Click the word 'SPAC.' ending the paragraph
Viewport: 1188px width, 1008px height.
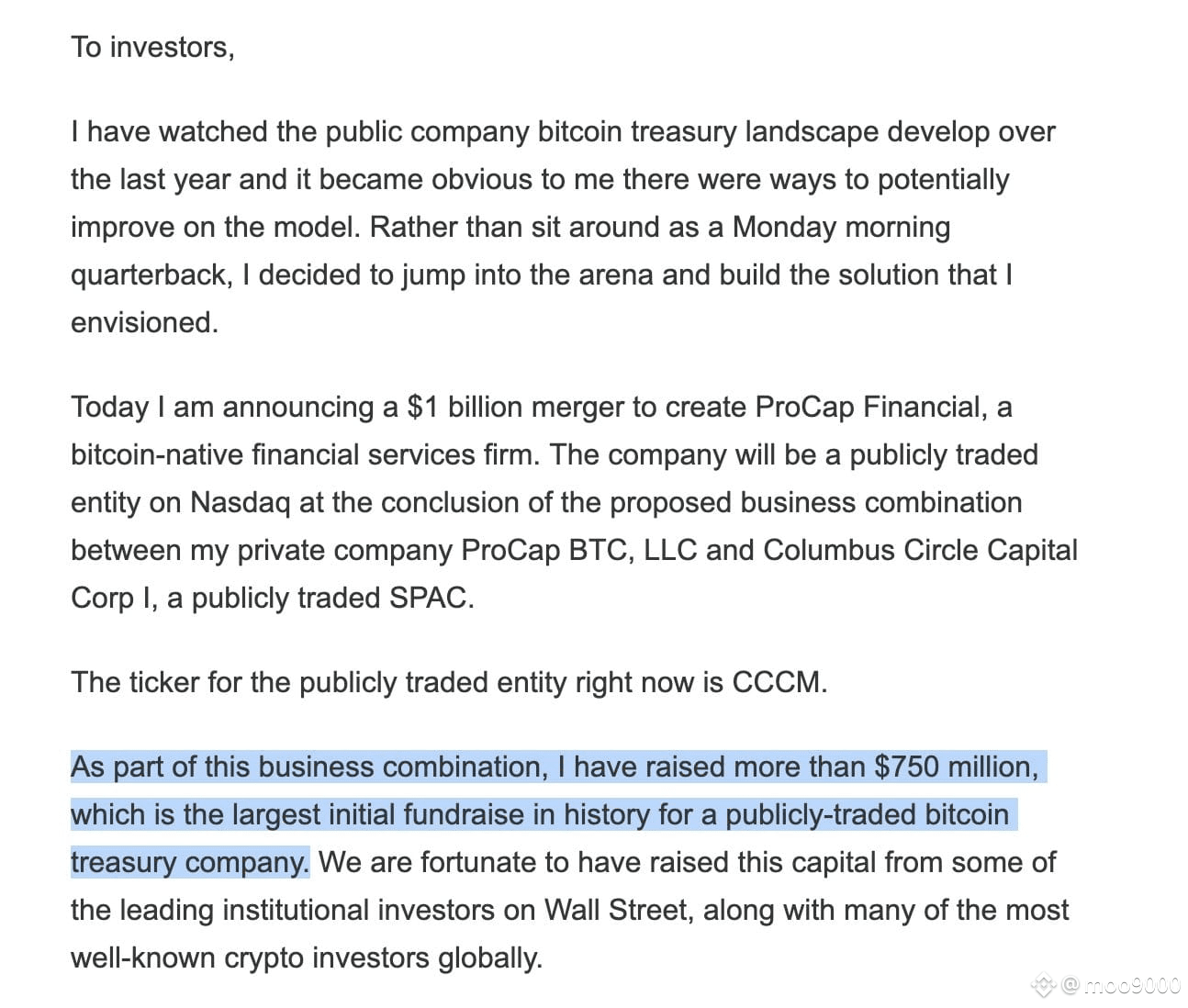pyautogui.click(x=431, y=598)
